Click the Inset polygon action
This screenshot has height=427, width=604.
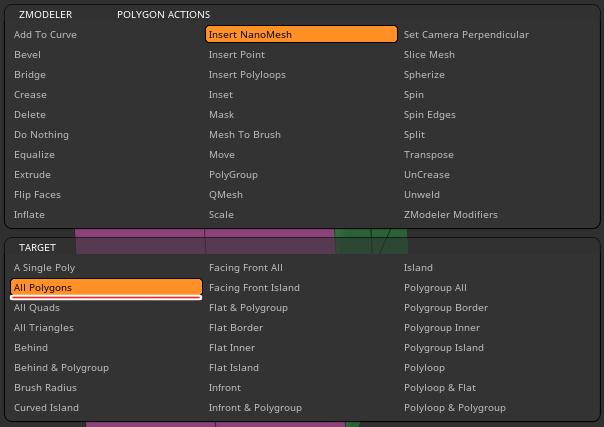point(221,95)
